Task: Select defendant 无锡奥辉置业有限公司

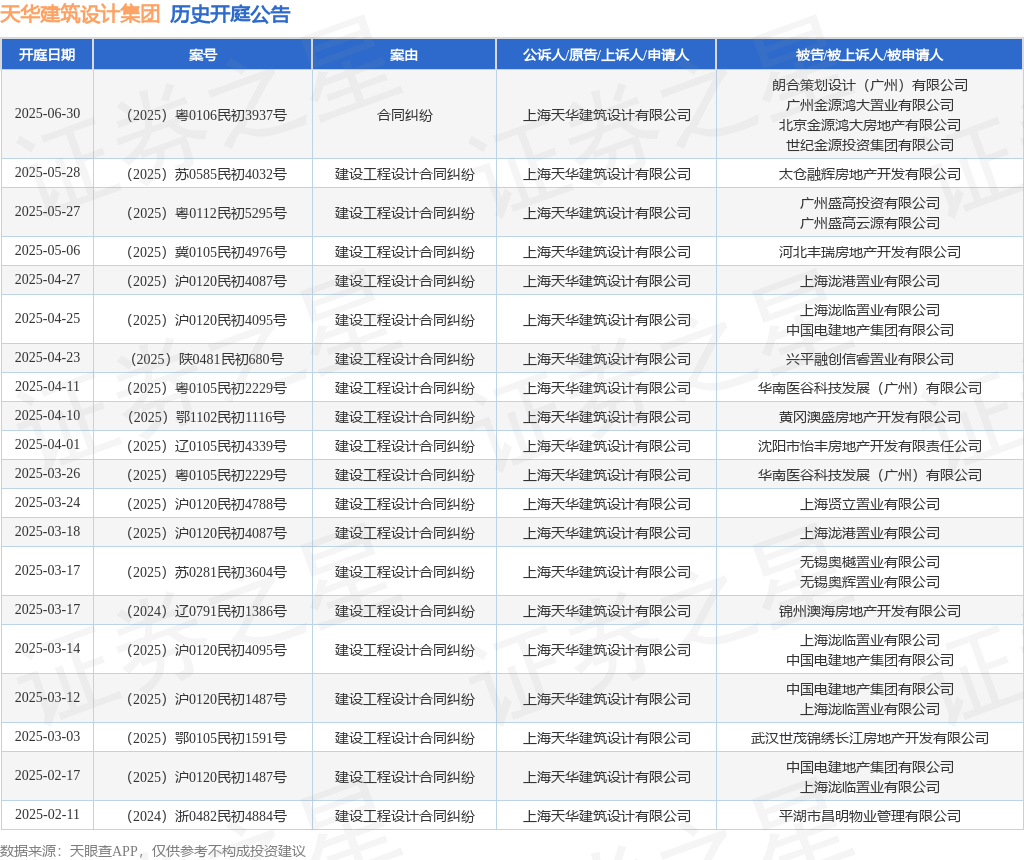Action: pos(869,582)
